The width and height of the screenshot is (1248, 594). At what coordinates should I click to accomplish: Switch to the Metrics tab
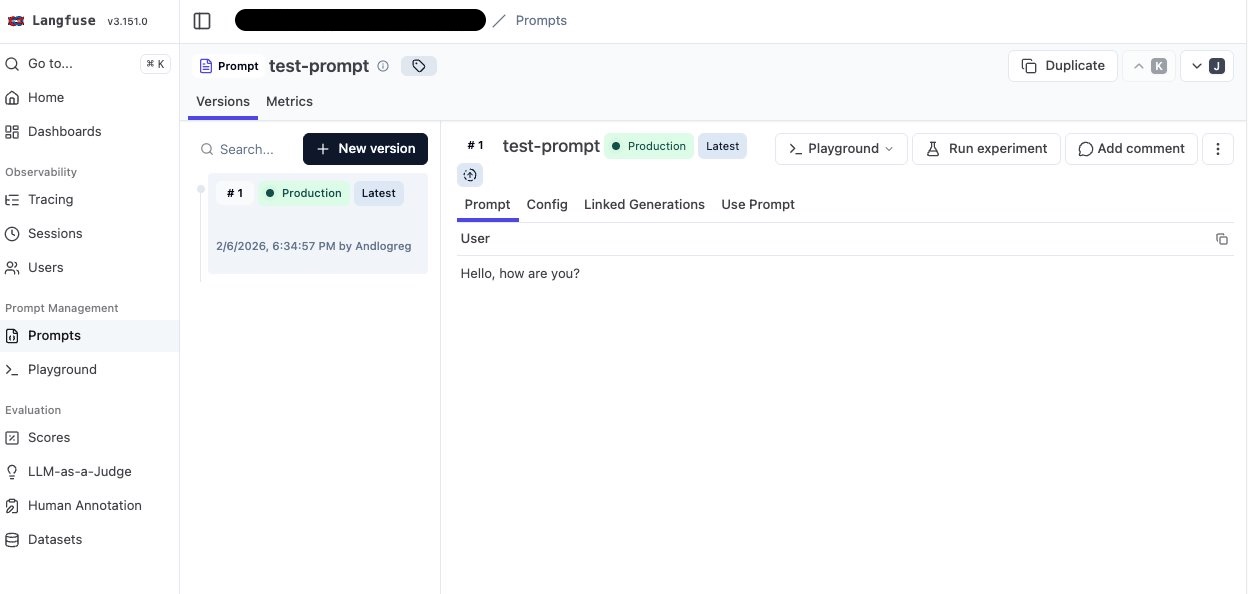[x=289, y=102]
